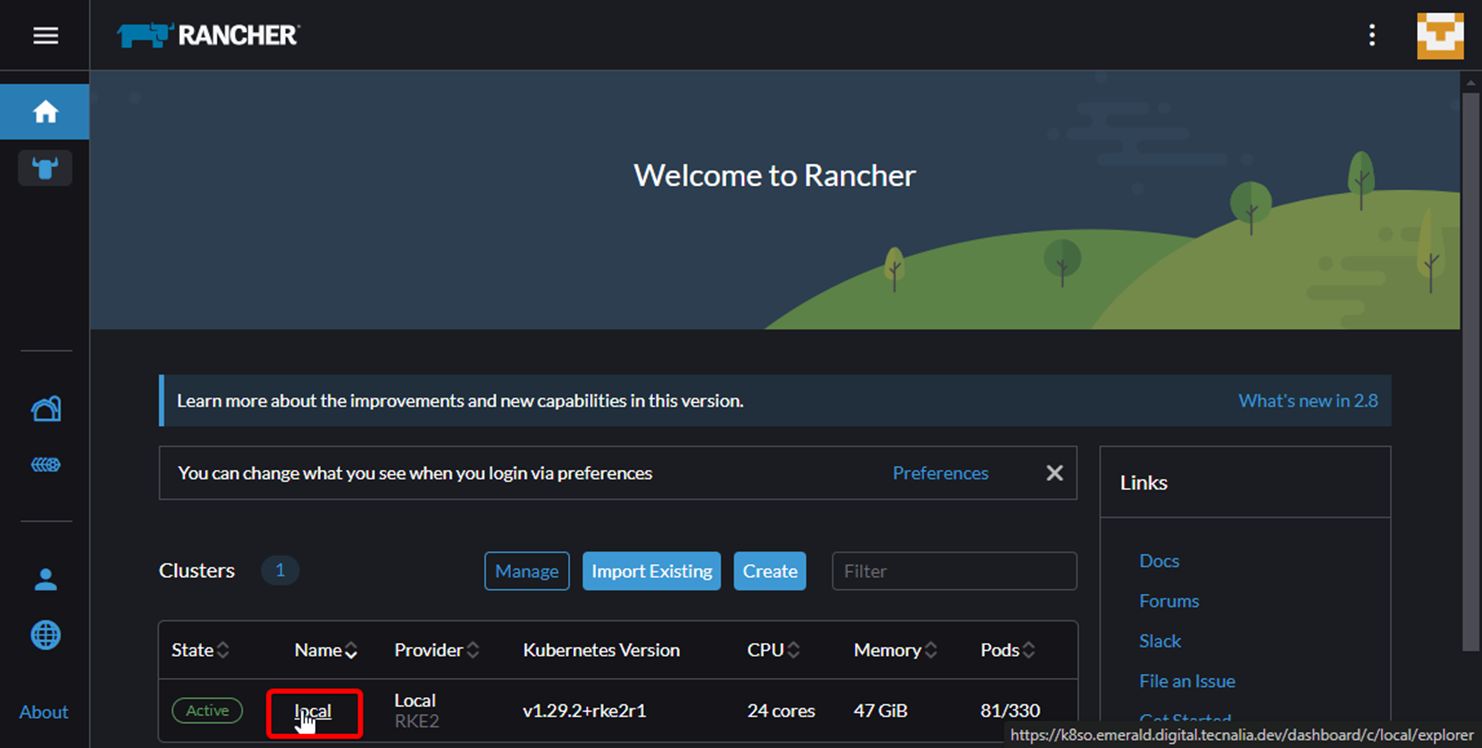This screenshot has height=748, width=1482.
Task: Open the user avatar menu
Action: click(1440, 36)
